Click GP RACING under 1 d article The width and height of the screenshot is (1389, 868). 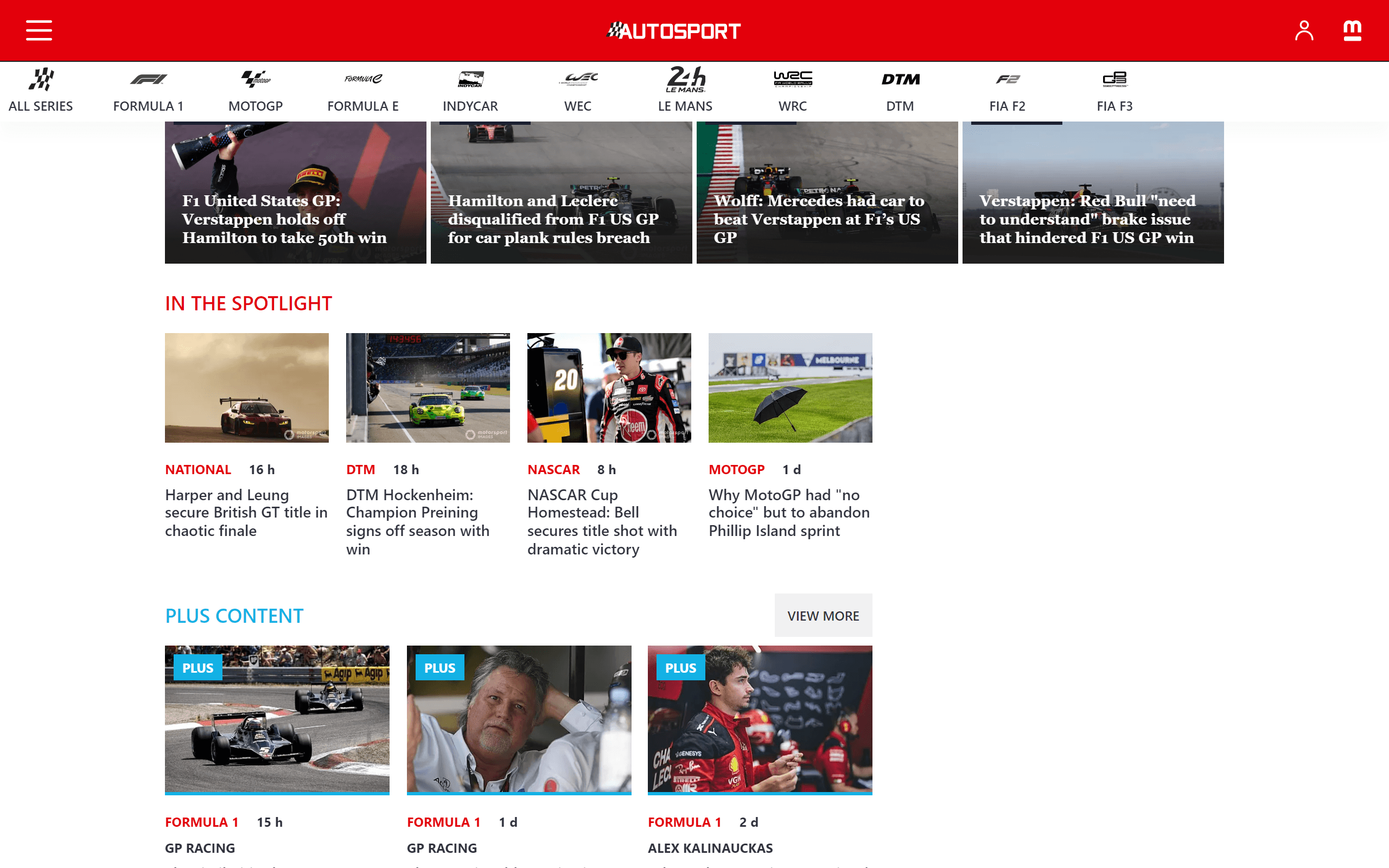point(442,848)
